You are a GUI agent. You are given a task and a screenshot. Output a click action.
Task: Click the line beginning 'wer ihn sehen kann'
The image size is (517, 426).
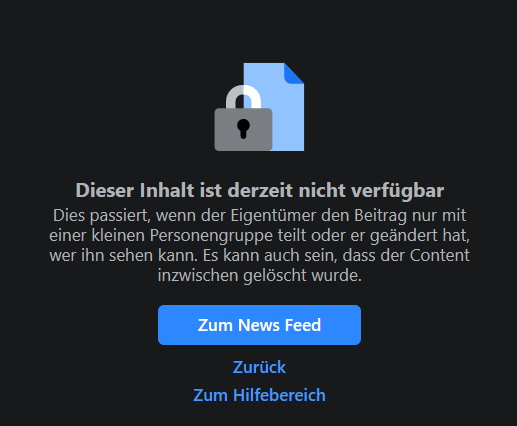[x=260, y=256]
